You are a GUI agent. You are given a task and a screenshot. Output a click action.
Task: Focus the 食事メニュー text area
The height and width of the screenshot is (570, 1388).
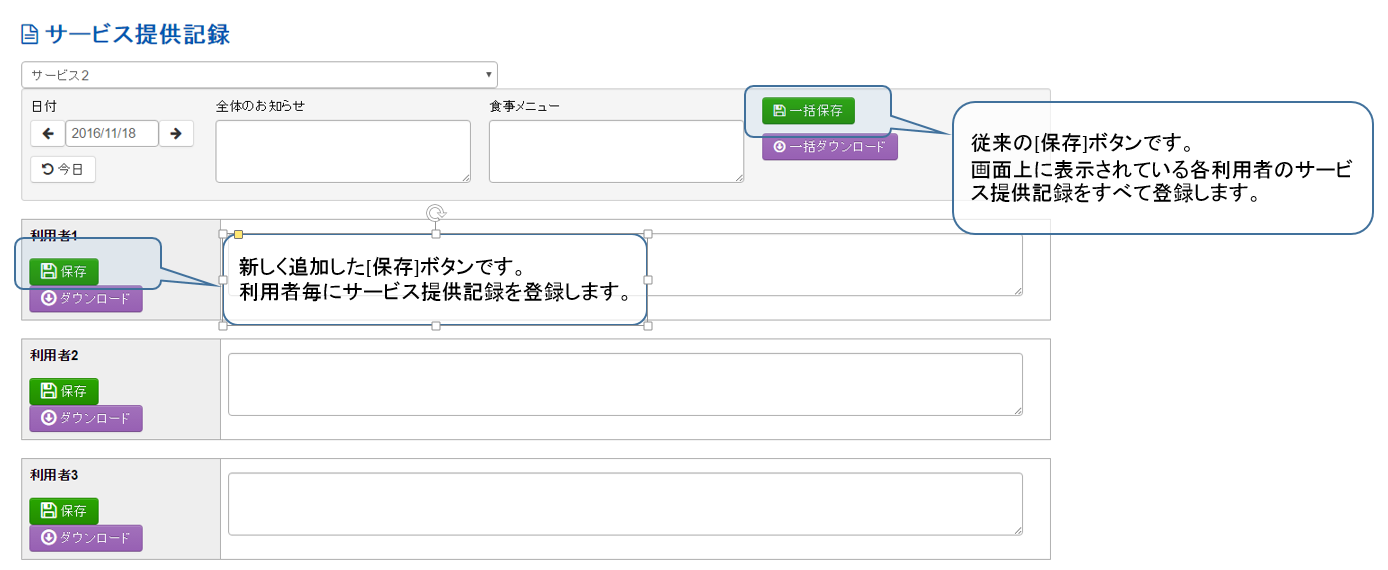616,151
